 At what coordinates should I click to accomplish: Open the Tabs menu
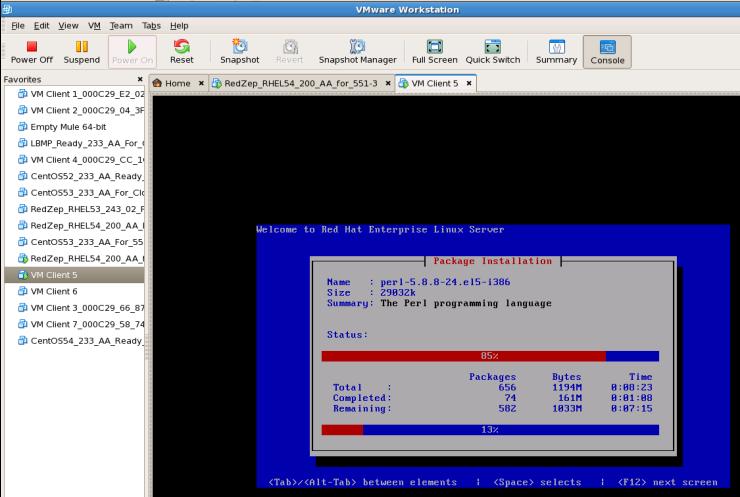[151, 25]
